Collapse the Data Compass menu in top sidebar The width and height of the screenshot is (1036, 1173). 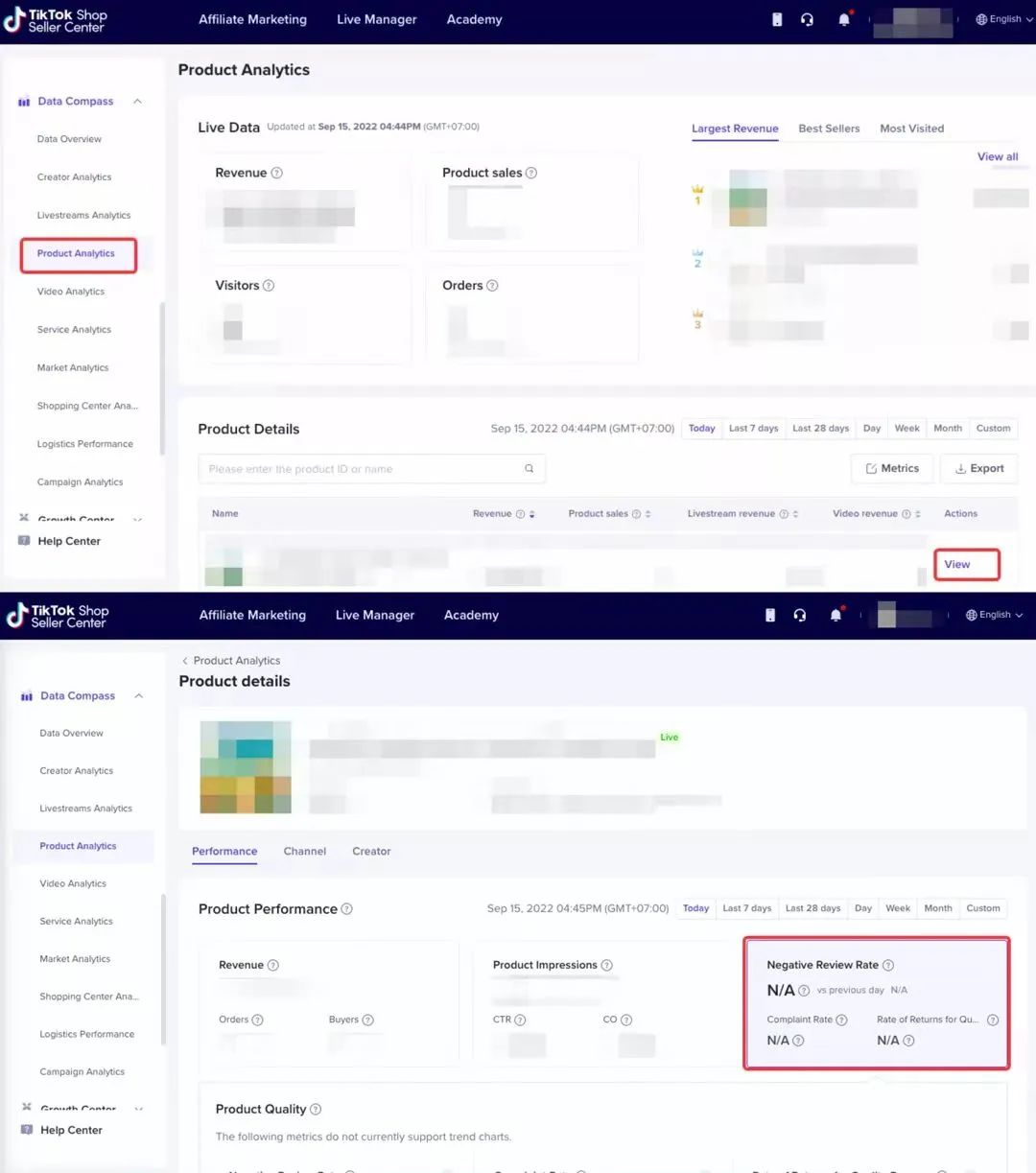(x=138, y=102)
